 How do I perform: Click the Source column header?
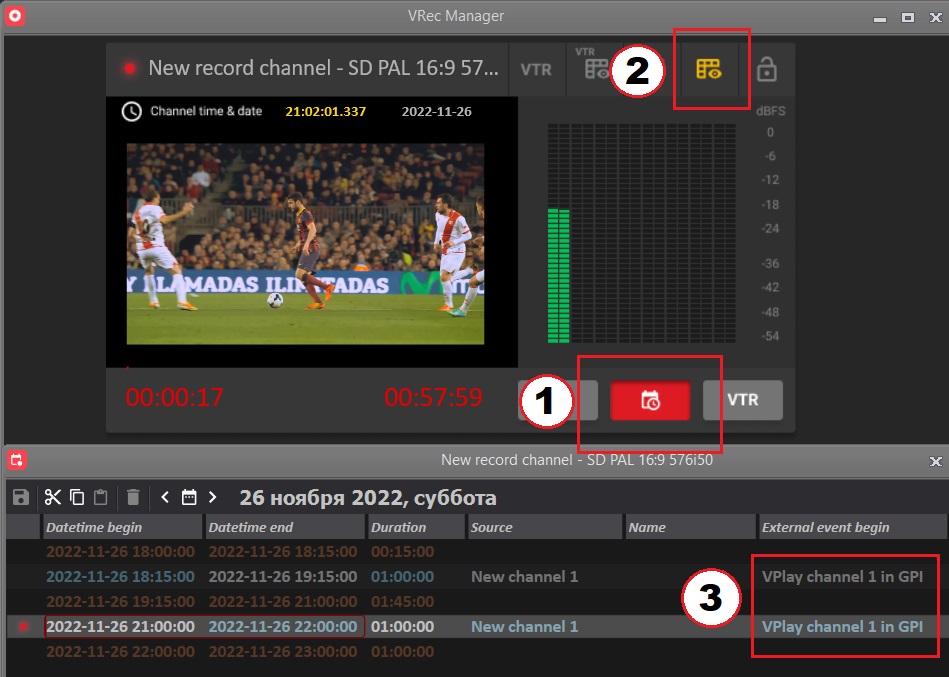[545, 527]
